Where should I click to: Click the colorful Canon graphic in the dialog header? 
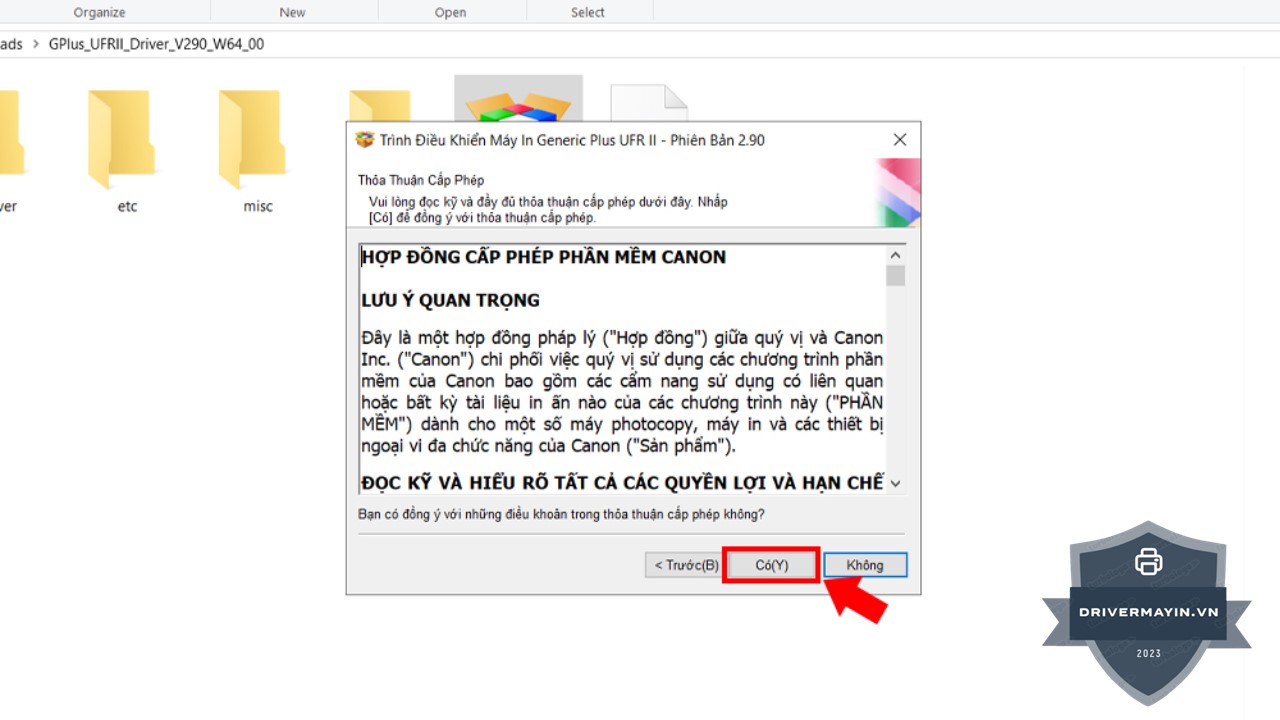(897, 192)
